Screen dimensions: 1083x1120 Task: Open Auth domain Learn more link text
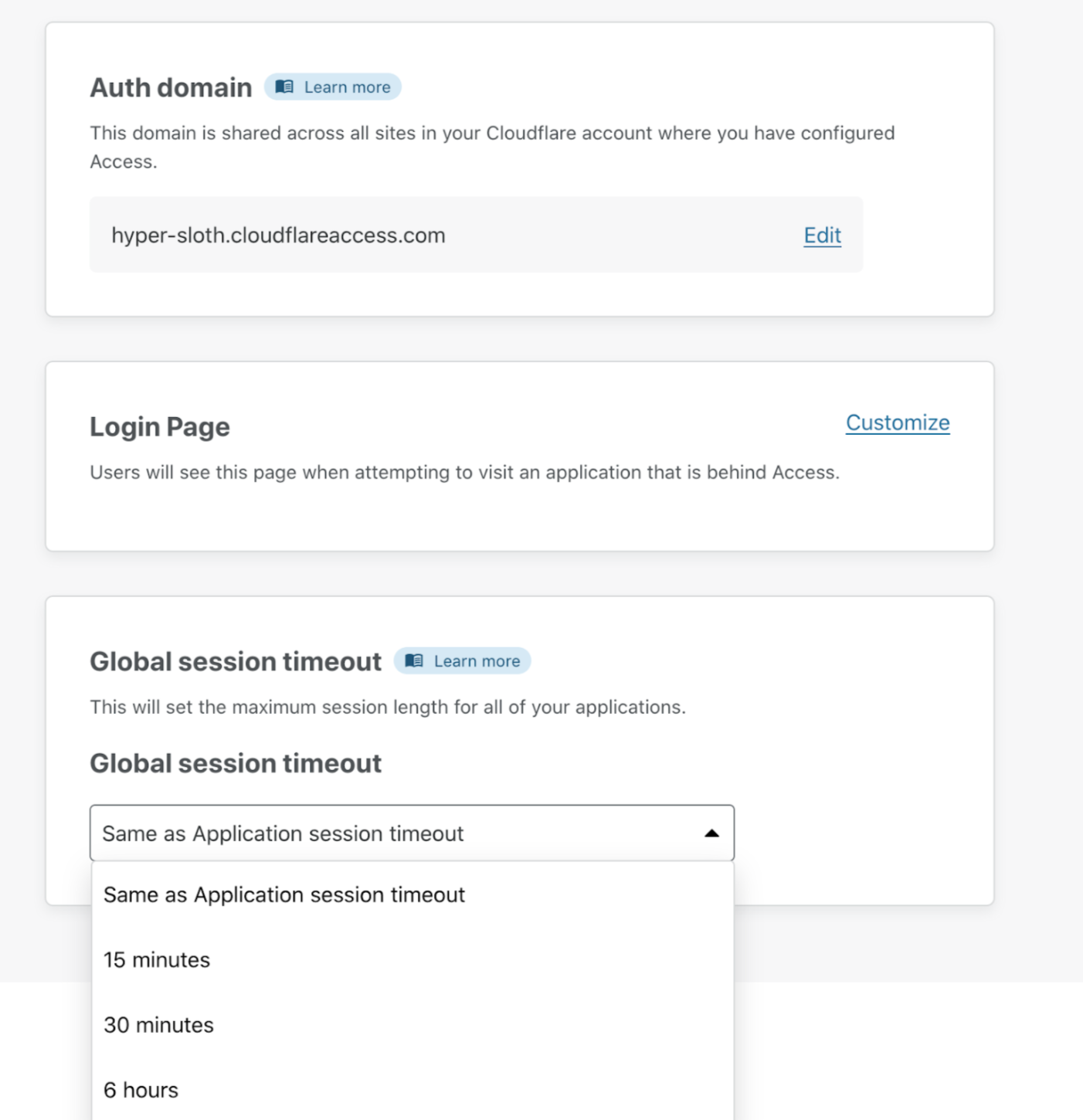tap(347, 87)
